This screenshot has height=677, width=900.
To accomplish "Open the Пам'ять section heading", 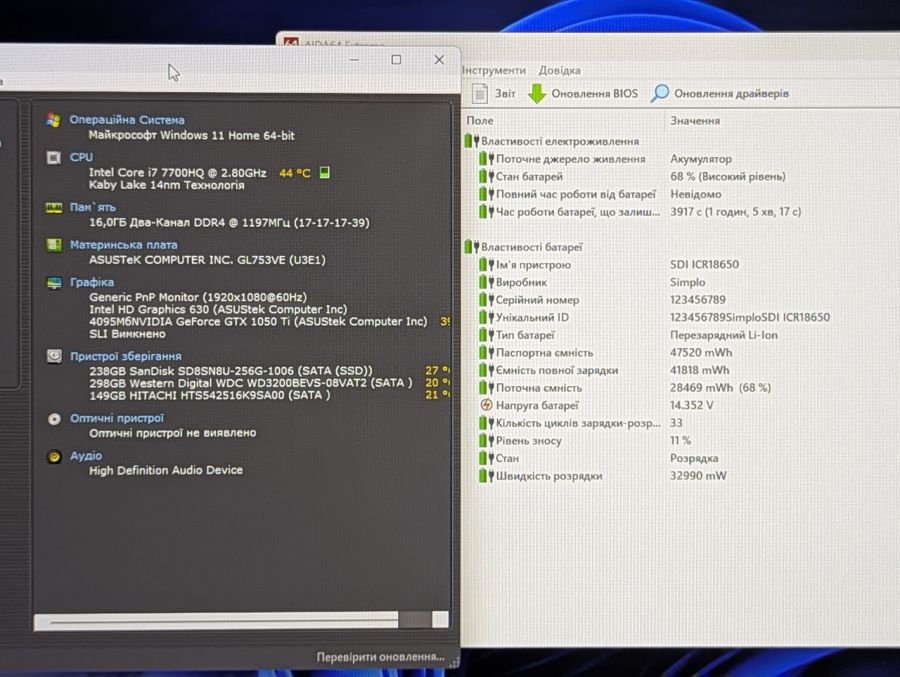I will tap(92, 207).
